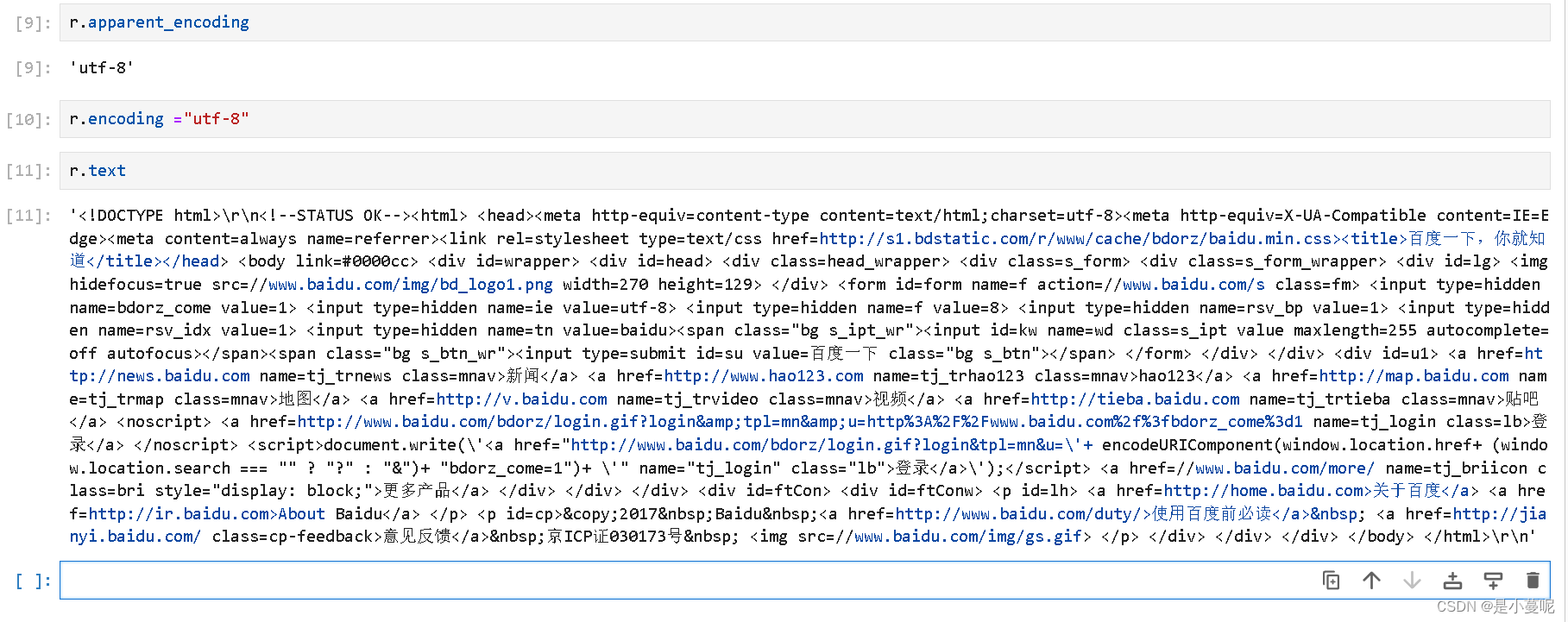Insert a cell below the active cell
The image size is (1568, 622).
1493,581
